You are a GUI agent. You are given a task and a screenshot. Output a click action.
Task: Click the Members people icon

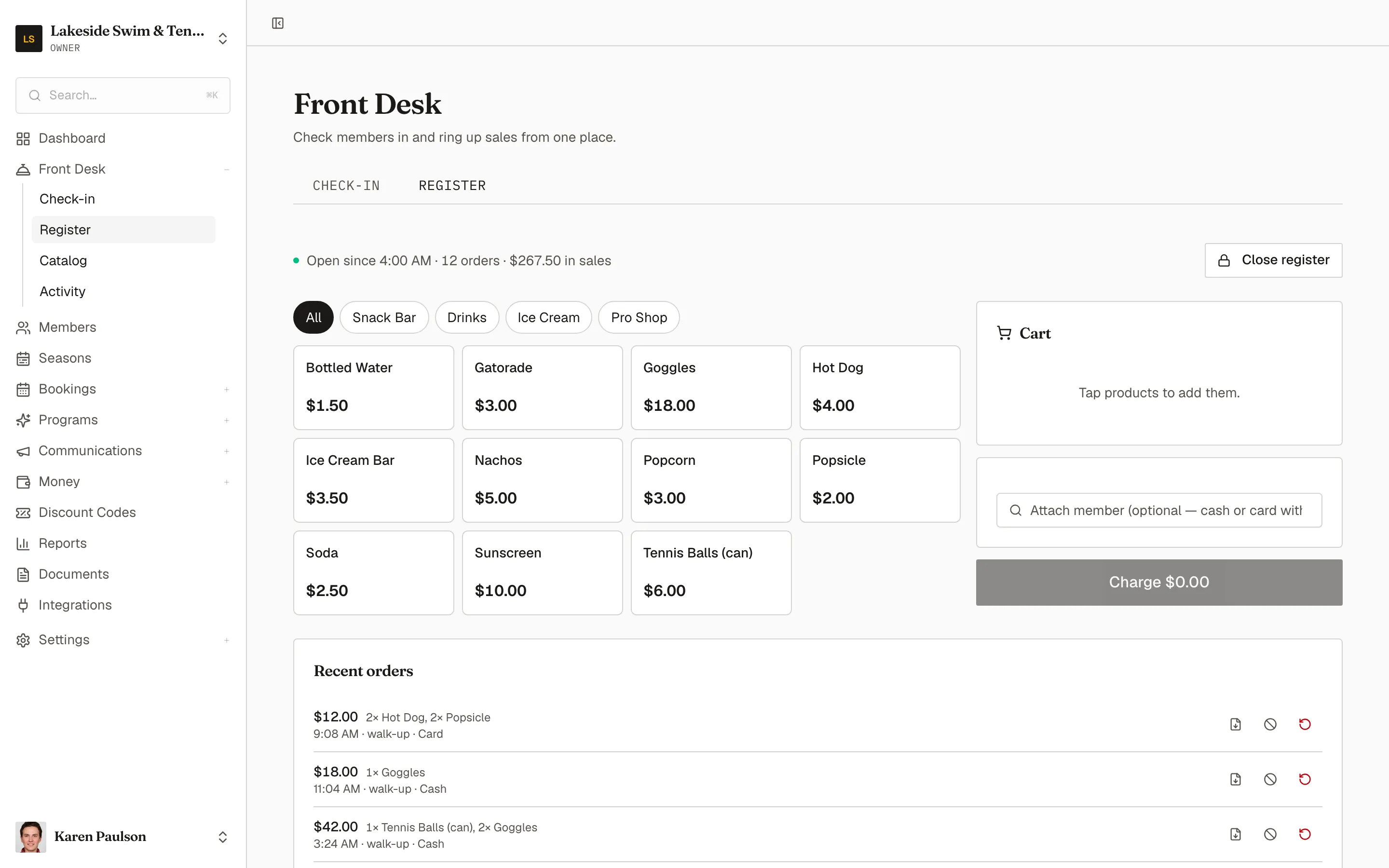[23, 327]
